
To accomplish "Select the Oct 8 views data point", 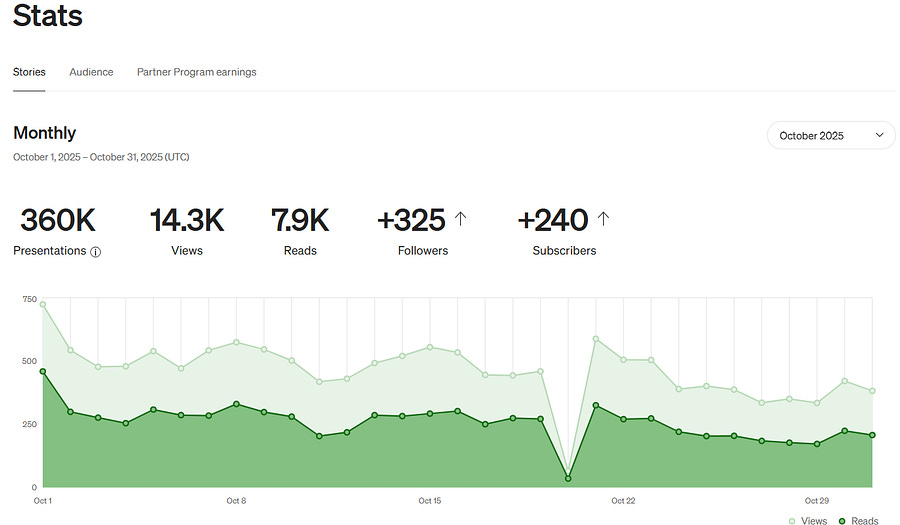I will 236,343.
